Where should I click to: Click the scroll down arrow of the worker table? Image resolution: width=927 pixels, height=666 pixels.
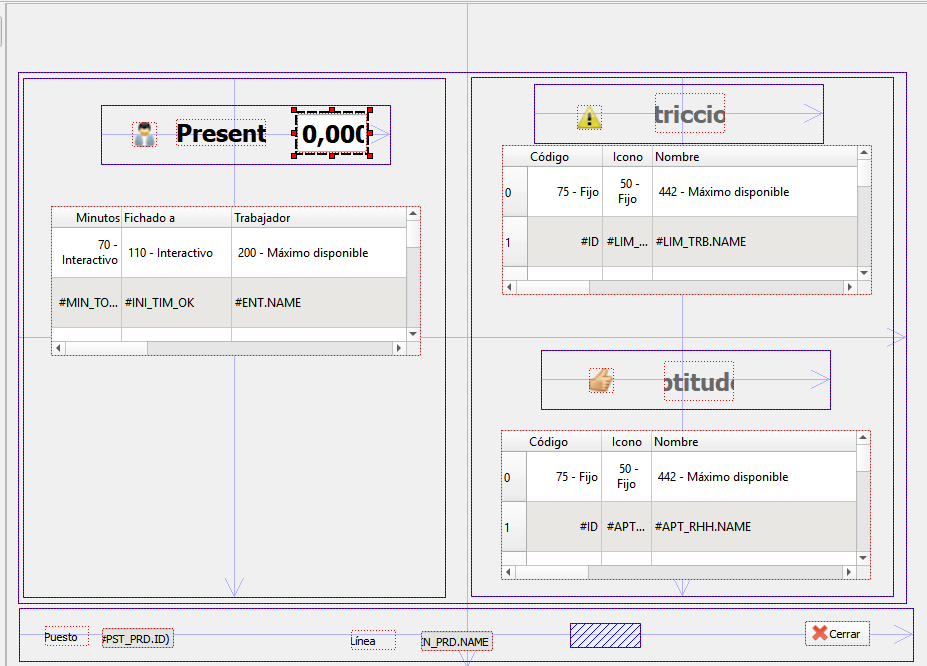(413, 334)
